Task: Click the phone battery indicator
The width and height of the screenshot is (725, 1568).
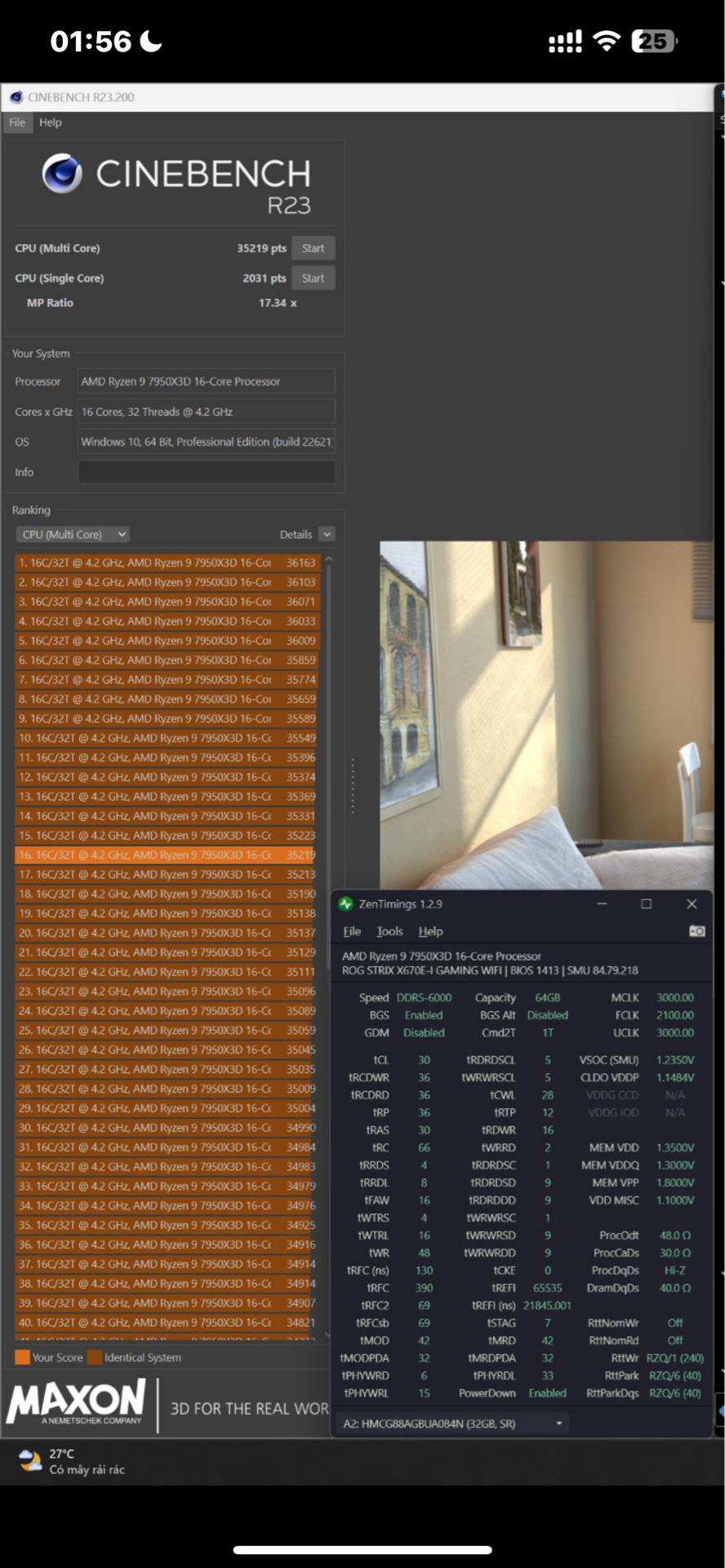Action: click(x=654, y=41)
